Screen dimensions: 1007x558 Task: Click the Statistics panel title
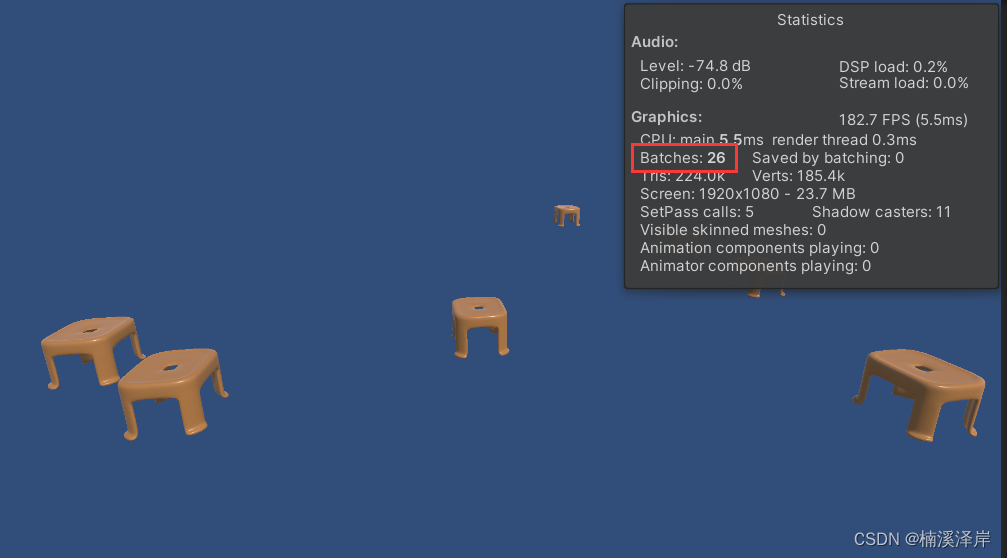coord(810,20)
